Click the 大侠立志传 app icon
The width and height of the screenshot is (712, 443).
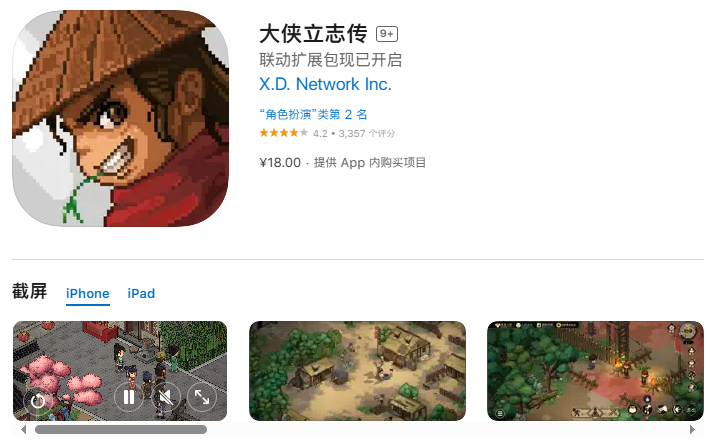[120, 118]
